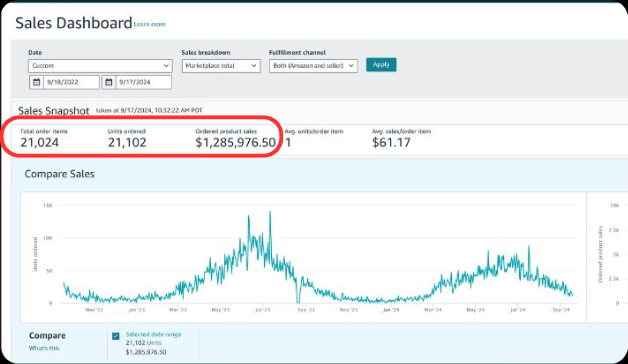Click the Units ordered y-axis label
This screenshot has height=364, width=628.
(x=35, y=254)
